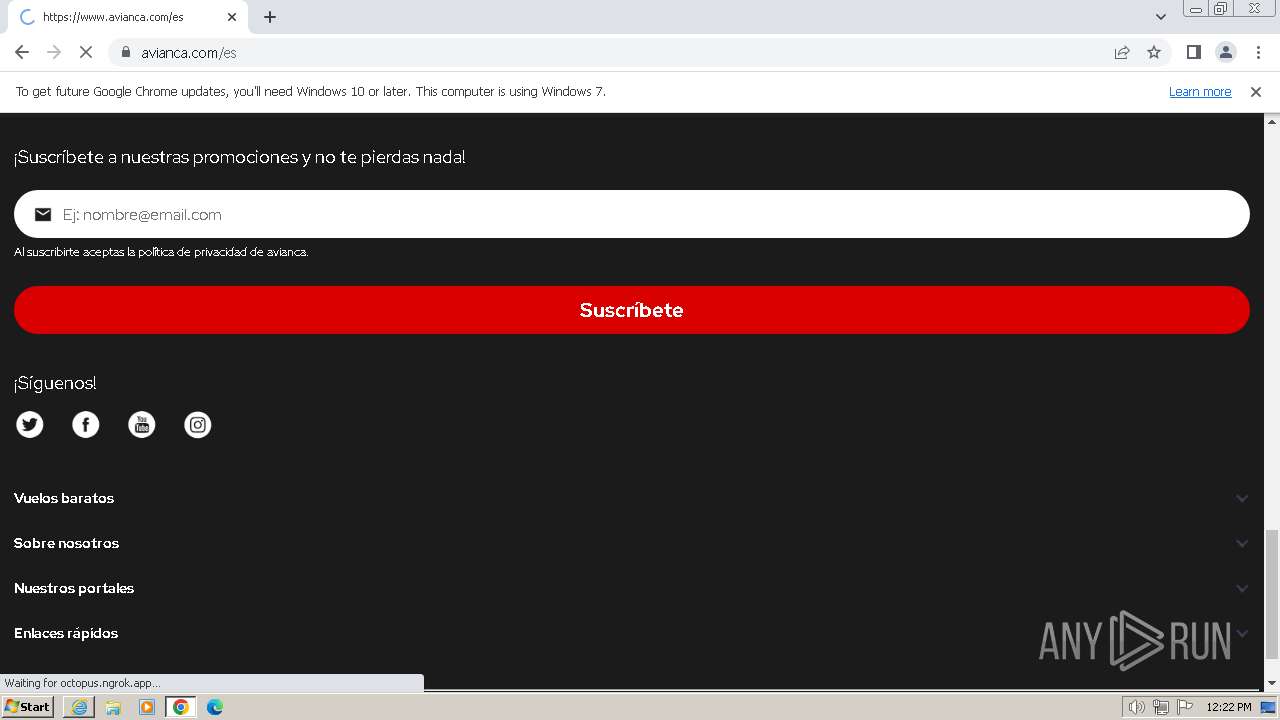The height and width of the screenshot is (720, 1280).
Task: Stop loading the page with the X button
Action: pos(86,52)
